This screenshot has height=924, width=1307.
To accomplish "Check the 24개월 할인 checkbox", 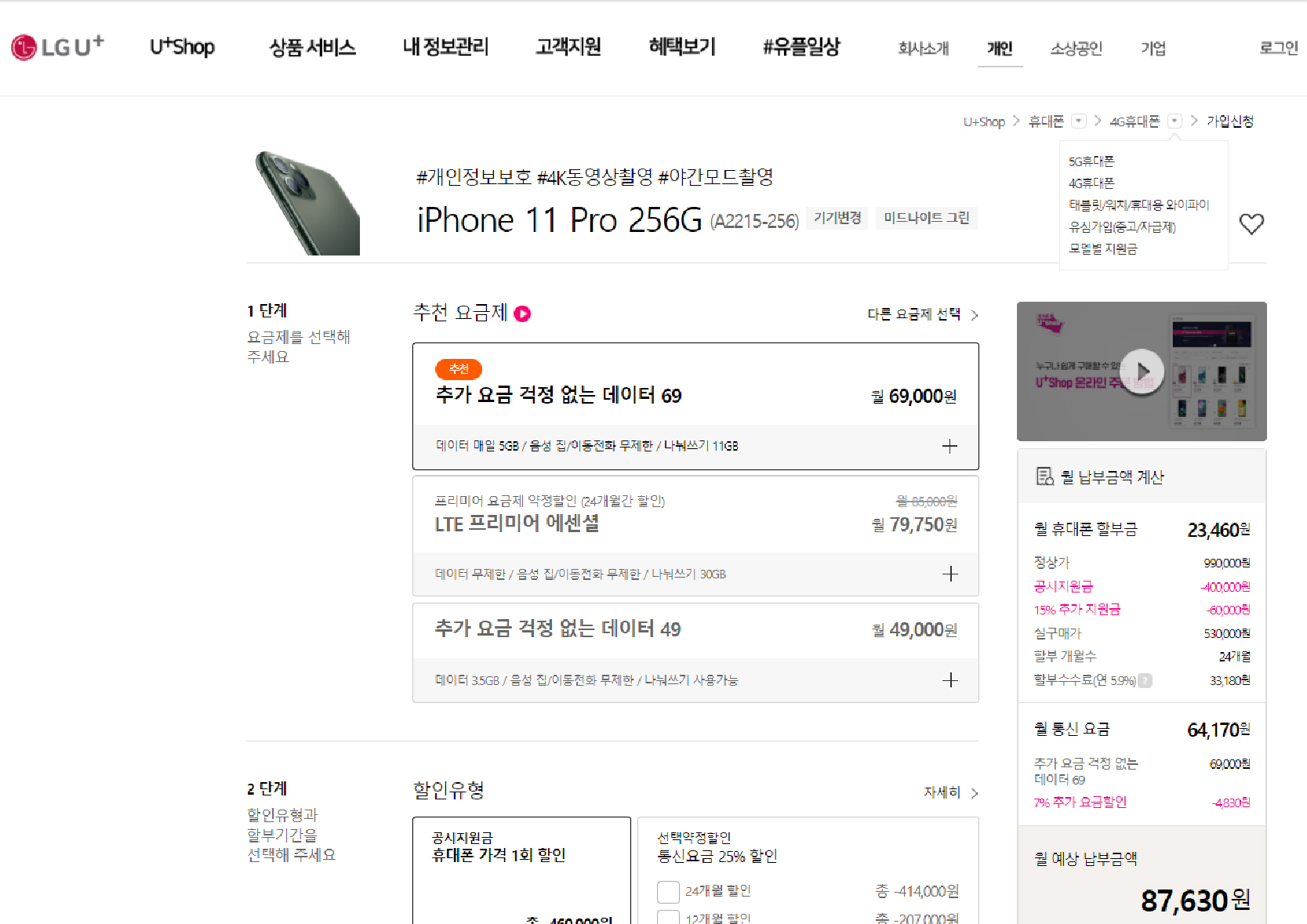I will [668, 892].
